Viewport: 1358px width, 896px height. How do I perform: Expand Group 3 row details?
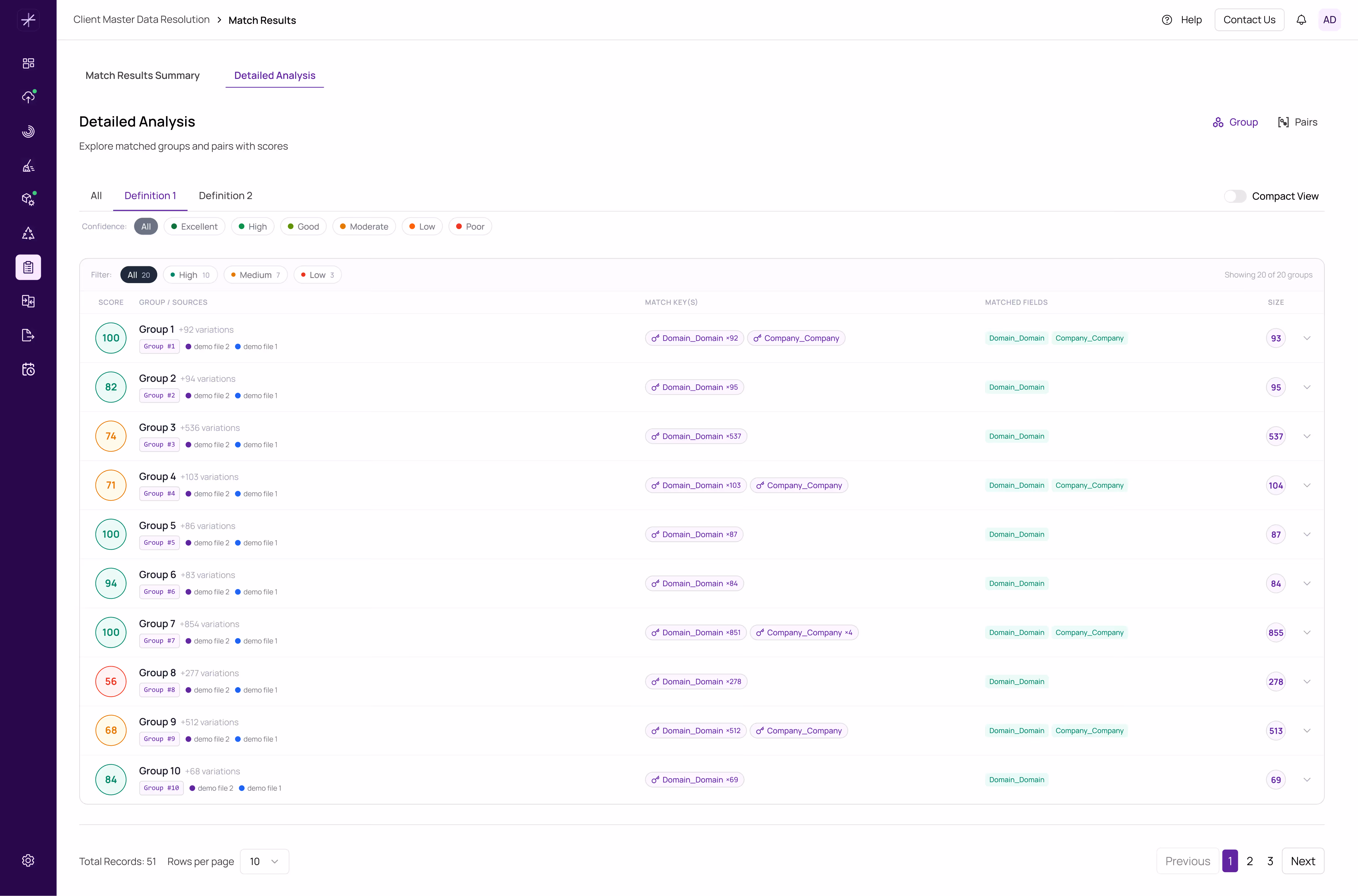pos(1307,436)
